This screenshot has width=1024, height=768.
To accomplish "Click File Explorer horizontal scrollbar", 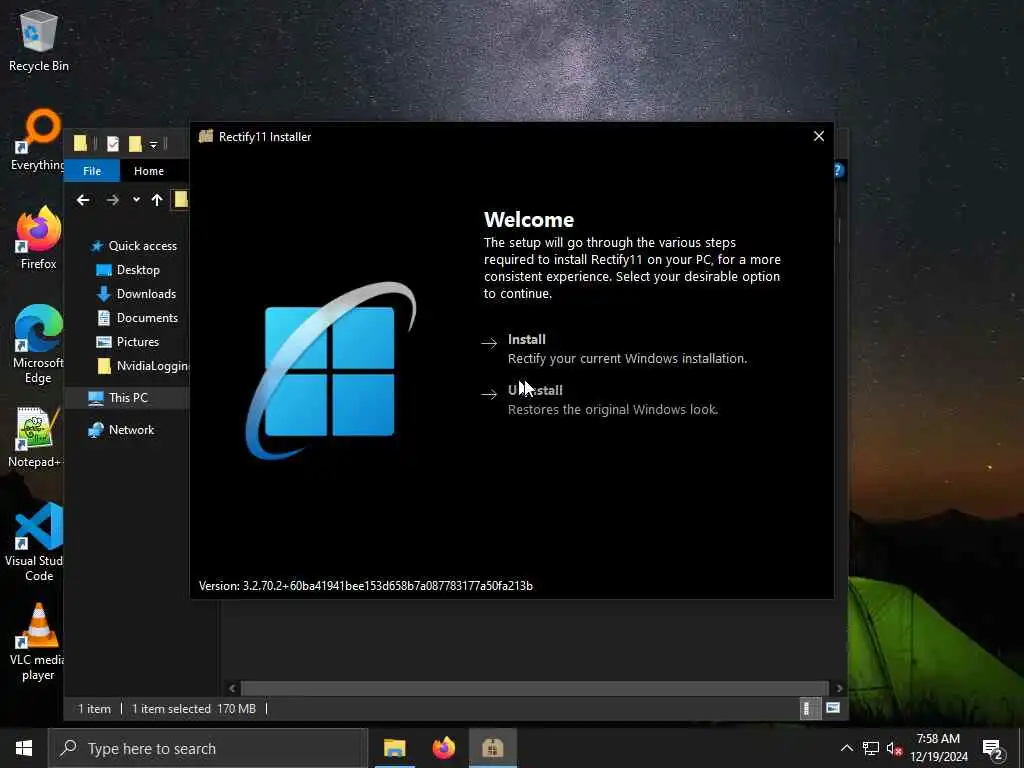I will pyautogui.click(x=536, y=688).
